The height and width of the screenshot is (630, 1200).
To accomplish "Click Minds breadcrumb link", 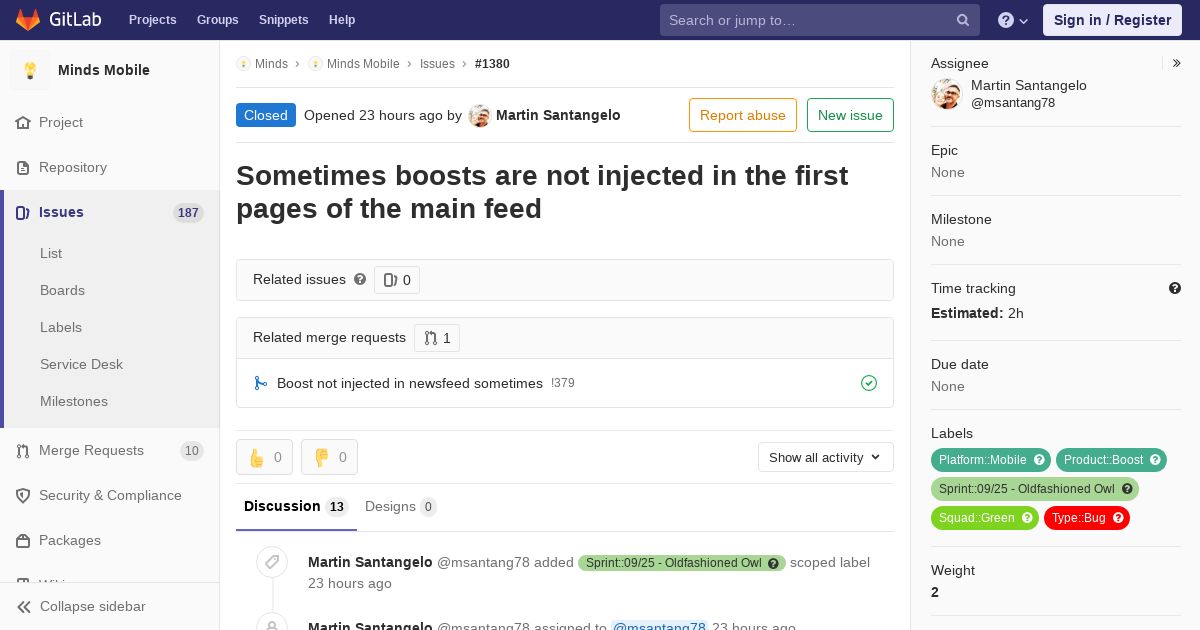I will pyautogui.click(x=271, y=63).
